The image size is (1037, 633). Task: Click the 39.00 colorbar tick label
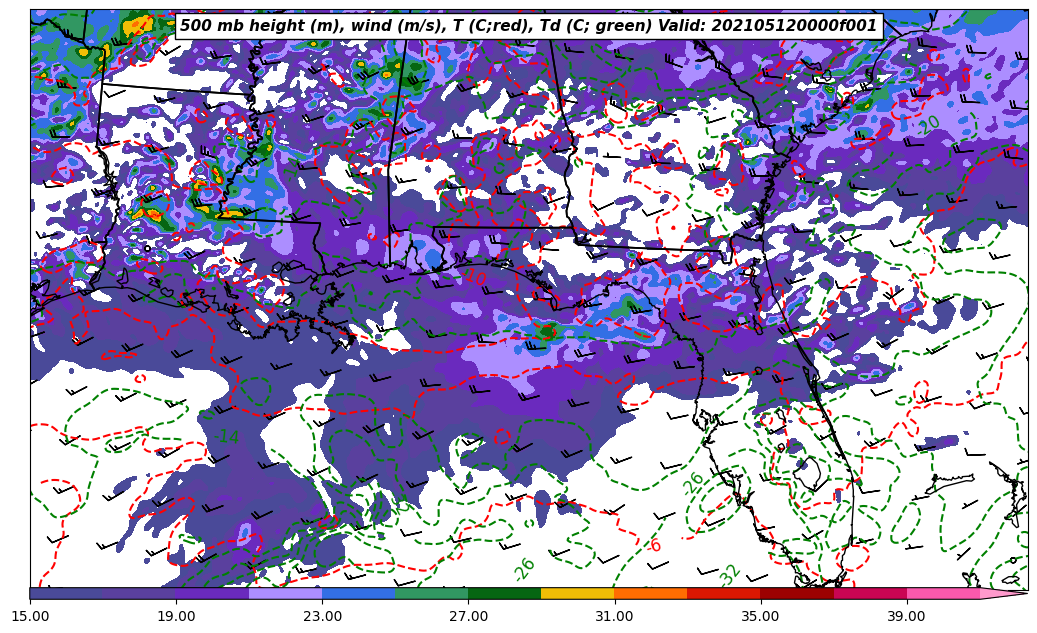906,616
